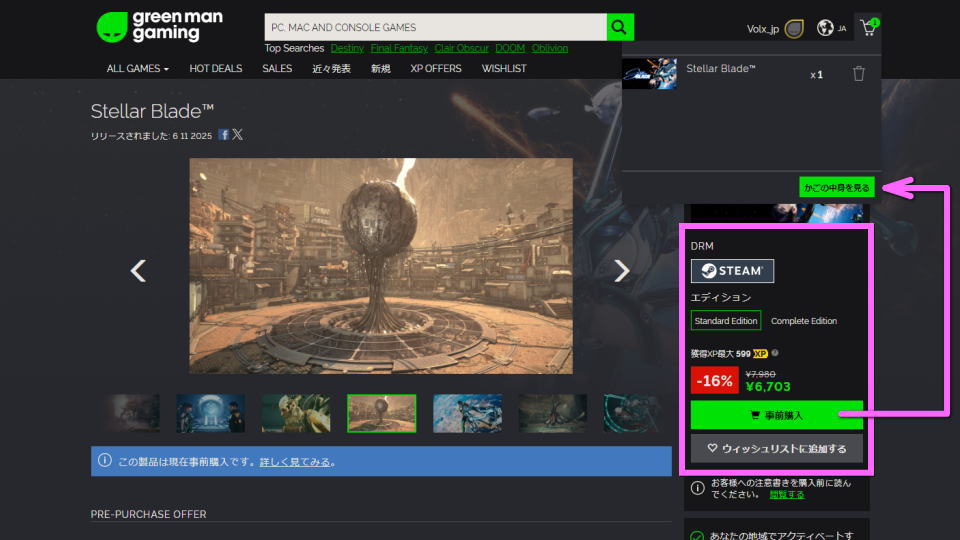Select Complete Edition
This screenshot has width=960, height=540.
(804, 321)
